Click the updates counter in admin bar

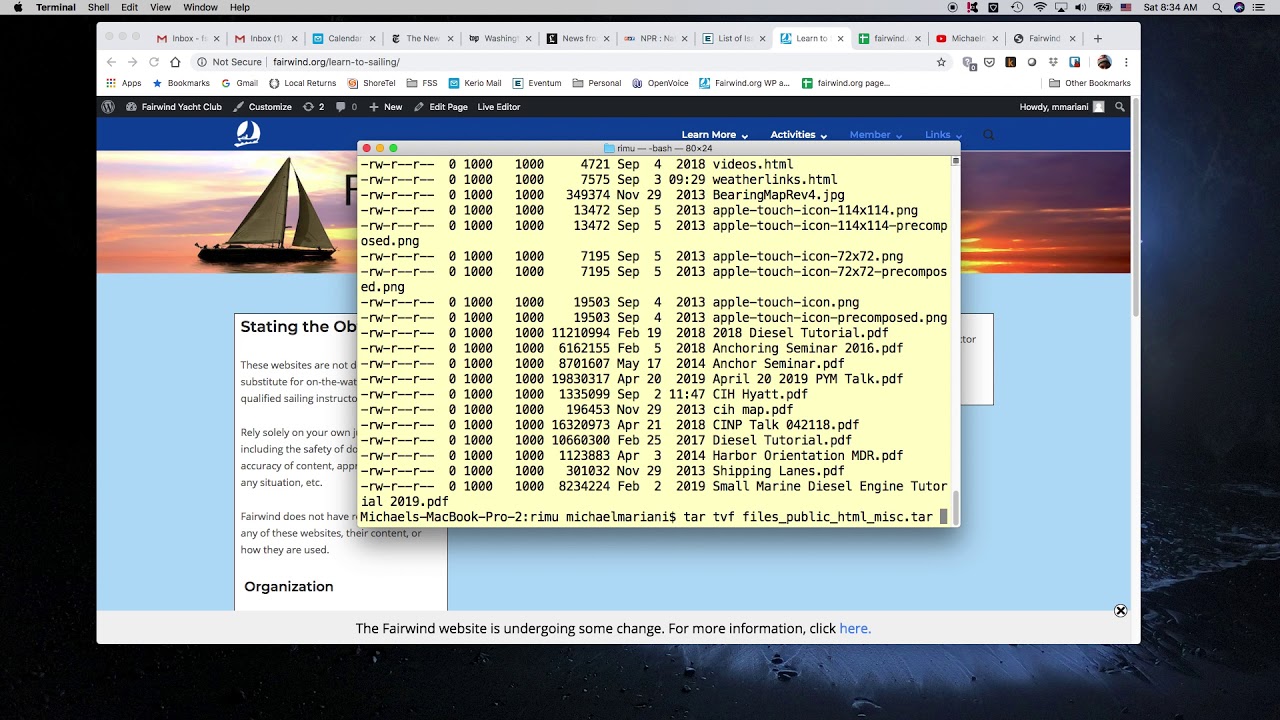[x=313, y=107]
